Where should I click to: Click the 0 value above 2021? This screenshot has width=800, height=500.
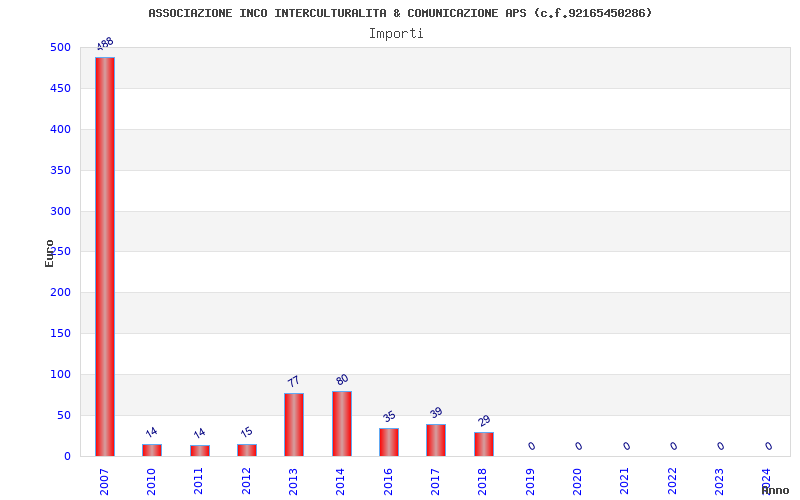627,446
